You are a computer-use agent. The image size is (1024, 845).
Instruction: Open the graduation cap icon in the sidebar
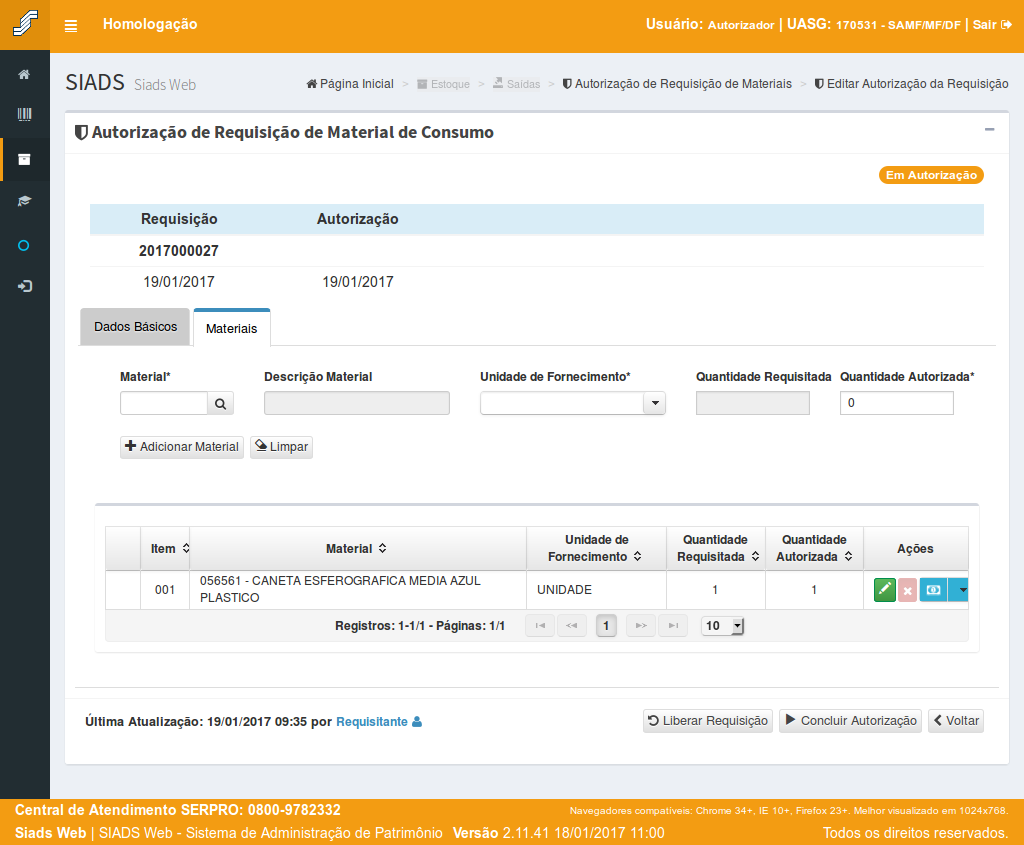24,201
